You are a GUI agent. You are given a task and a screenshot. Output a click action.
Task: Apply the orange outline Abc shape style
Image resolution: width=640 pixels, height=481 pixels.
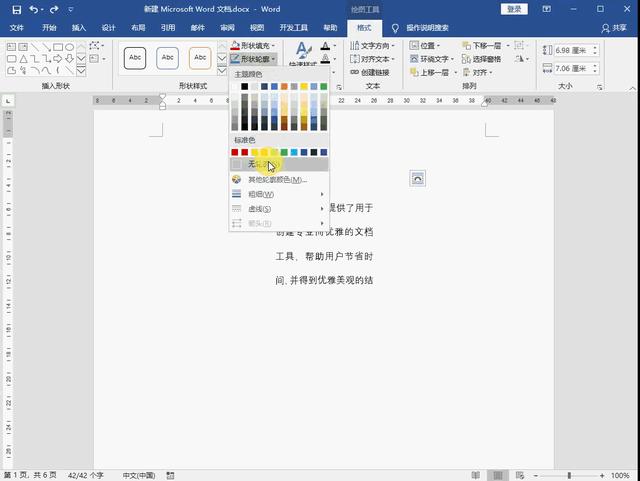pos(200,58)
